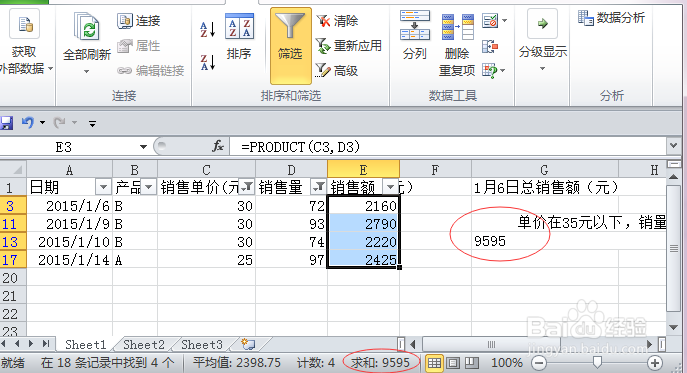This screenshot has height=373, width=687.
Task: Open sales amount filter dropdown
Action: coord(390,187)
